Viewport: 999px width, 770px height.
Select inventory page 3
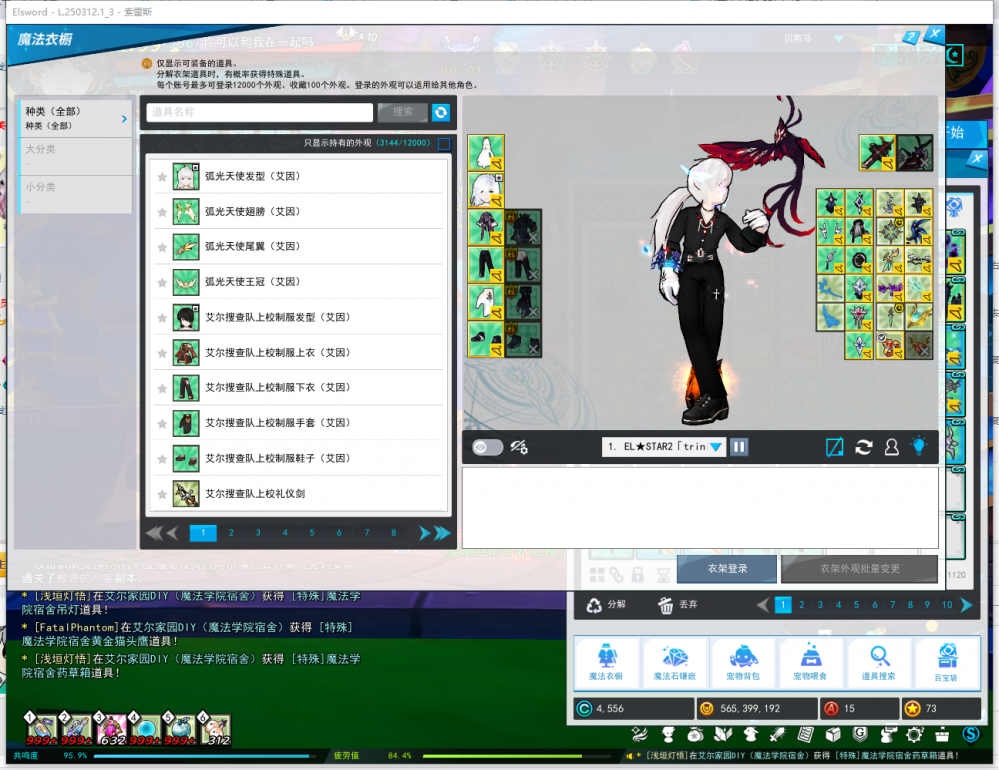(x=820, y=605)
